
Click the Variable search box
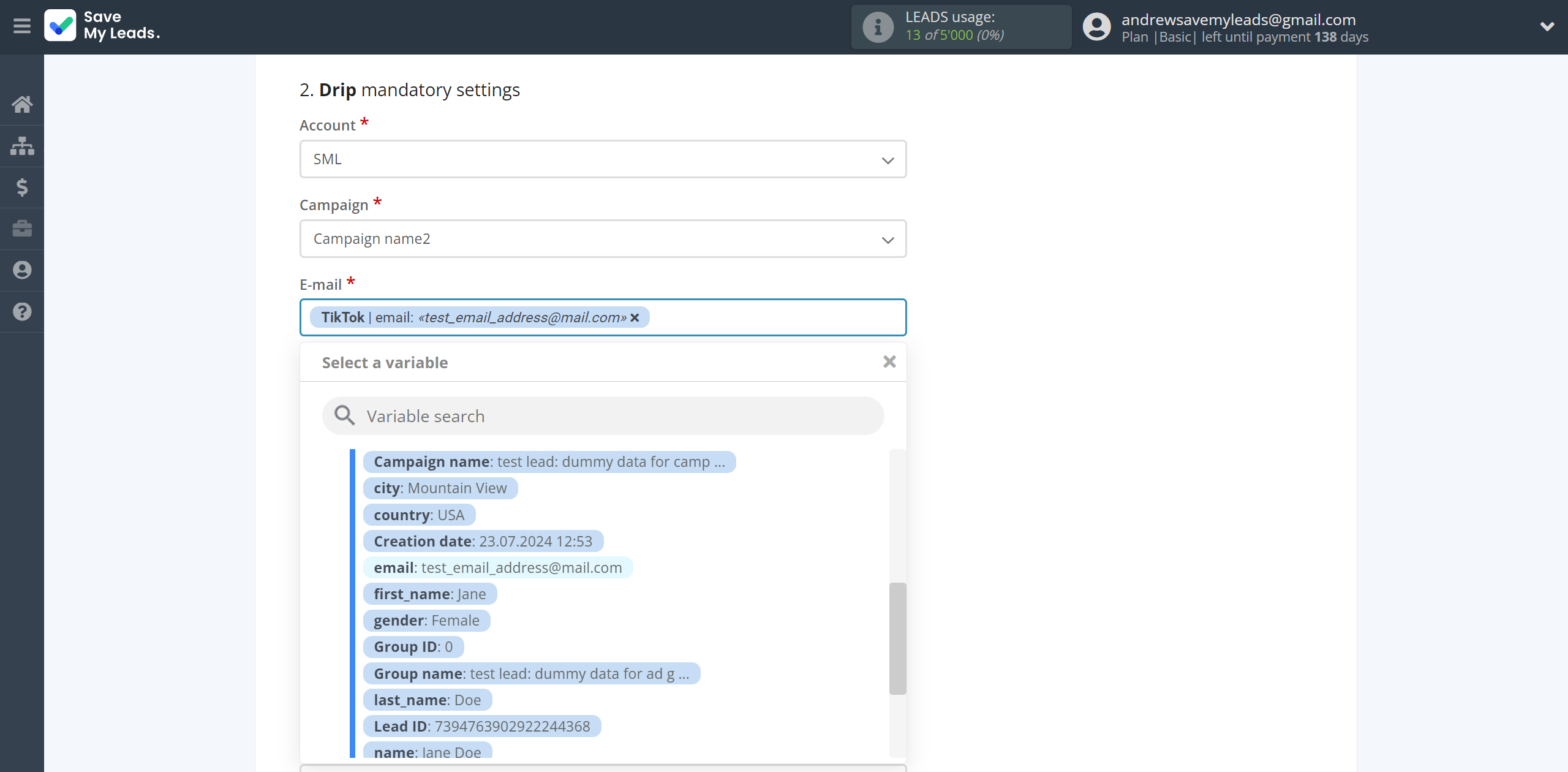tap(603, 416)
